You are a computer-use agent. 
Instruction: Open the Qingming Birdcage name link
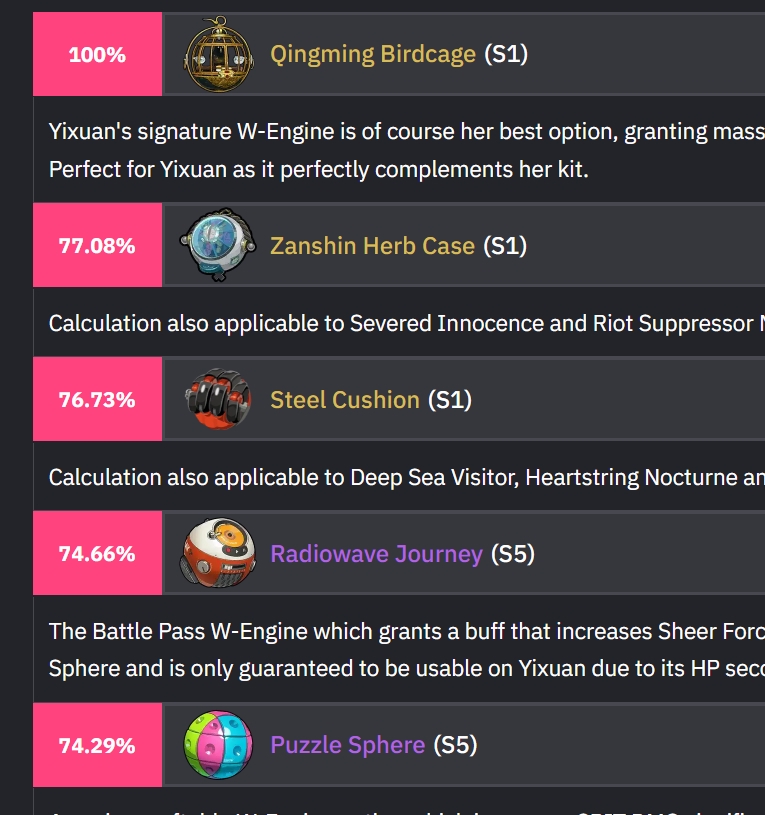click(x=373, y=54)
